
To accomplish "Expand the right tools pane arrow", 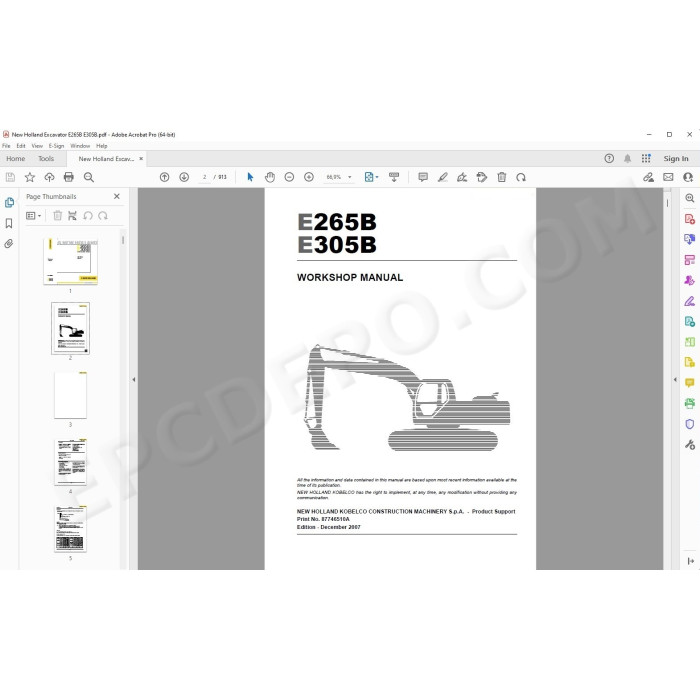I will (675, 379).
